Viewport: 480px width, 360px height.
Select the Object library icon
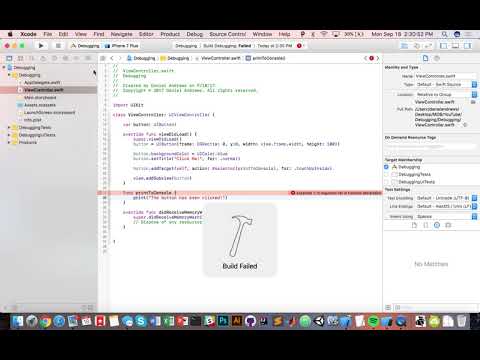coord(437,225)
